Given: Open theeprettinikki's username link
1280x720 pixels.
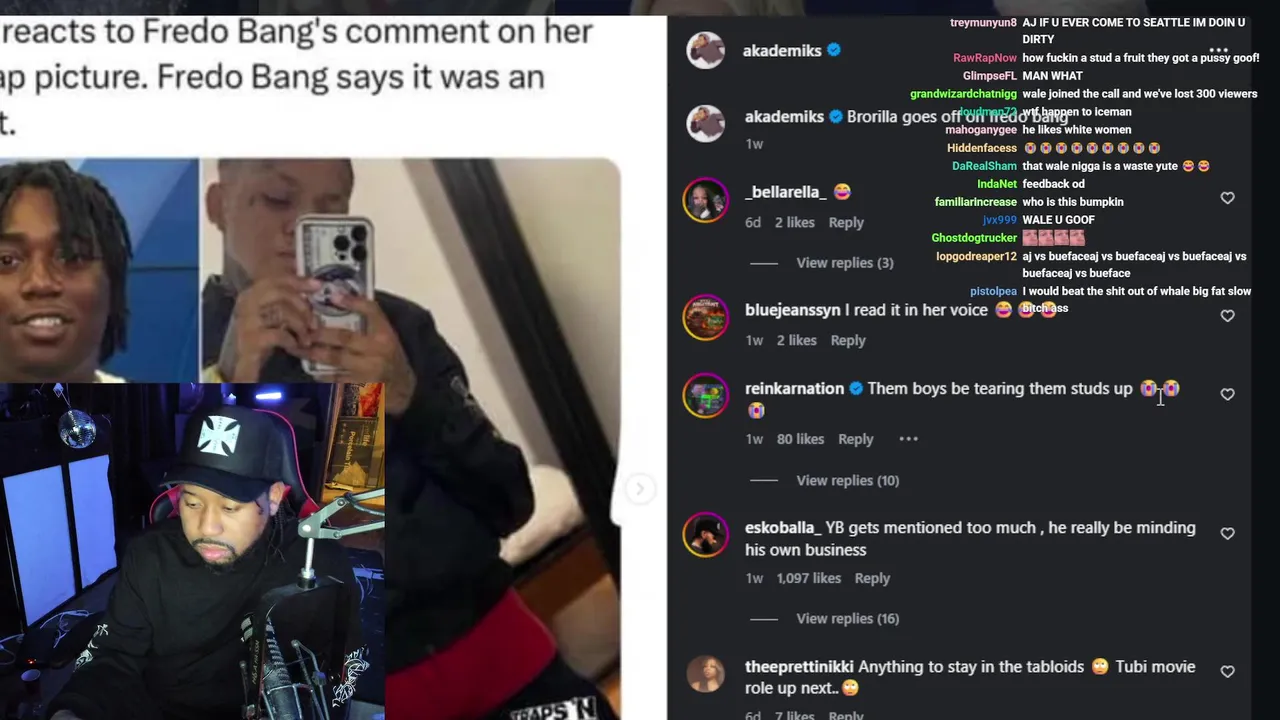Looking at the screenshot, I should (x=799, y=667).
